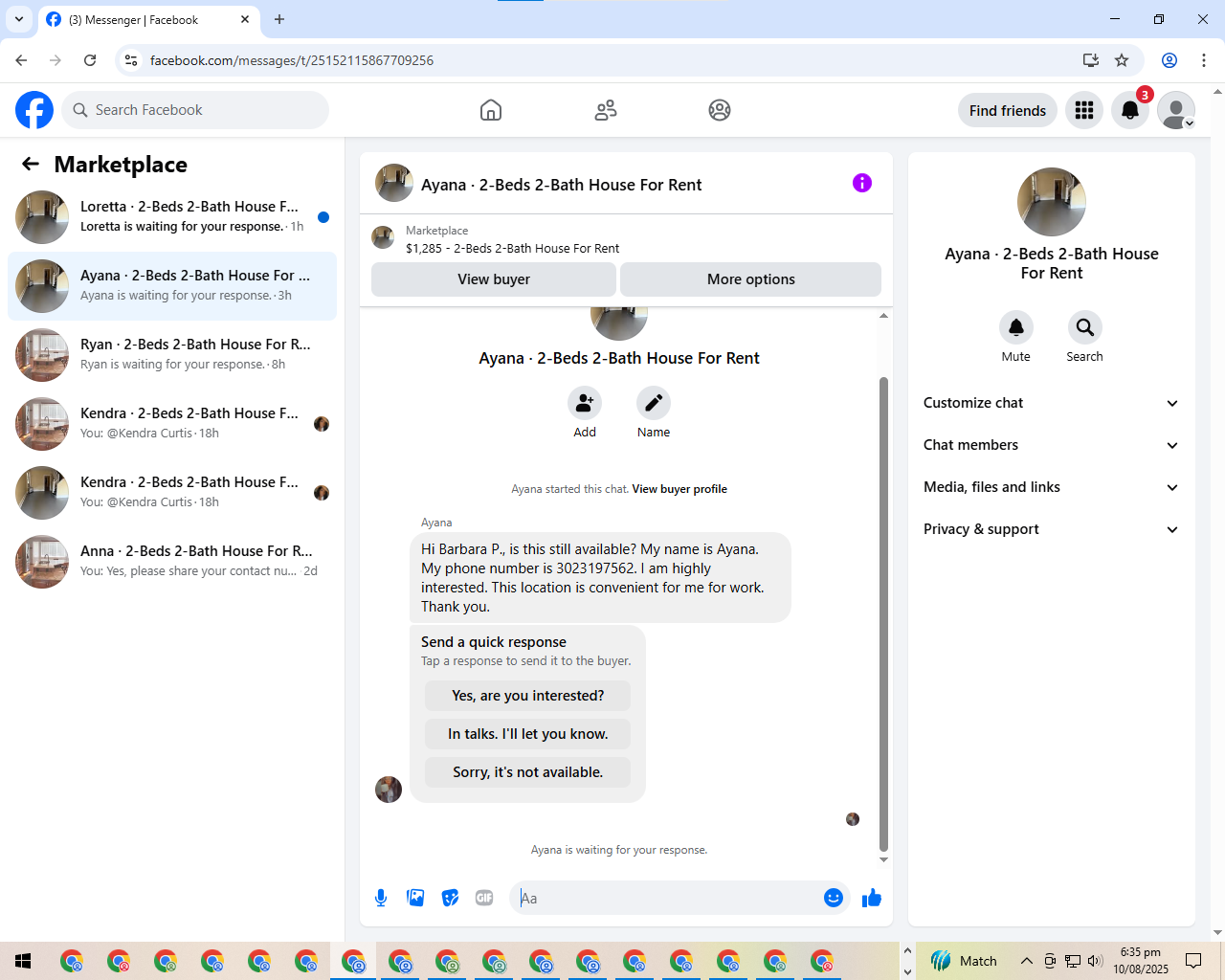Screen dimensions: 1225x980
Task: Open emoji picker smiley icon
Action: [x=834, y=898]
